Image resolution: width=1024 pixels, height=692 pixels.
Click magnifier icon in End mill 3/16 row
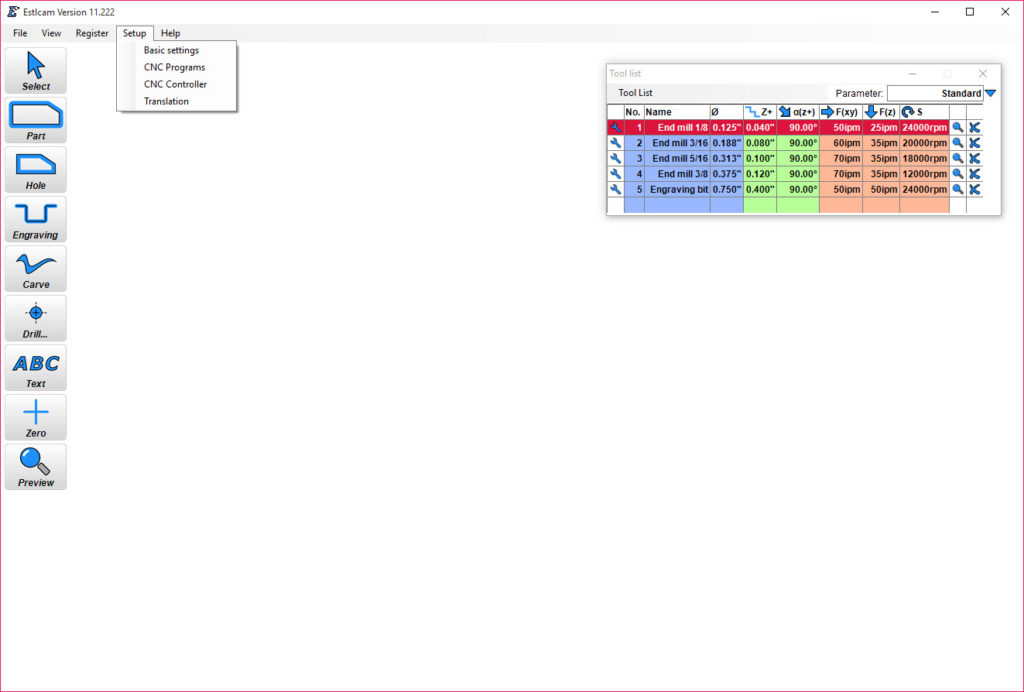[957, 143]
